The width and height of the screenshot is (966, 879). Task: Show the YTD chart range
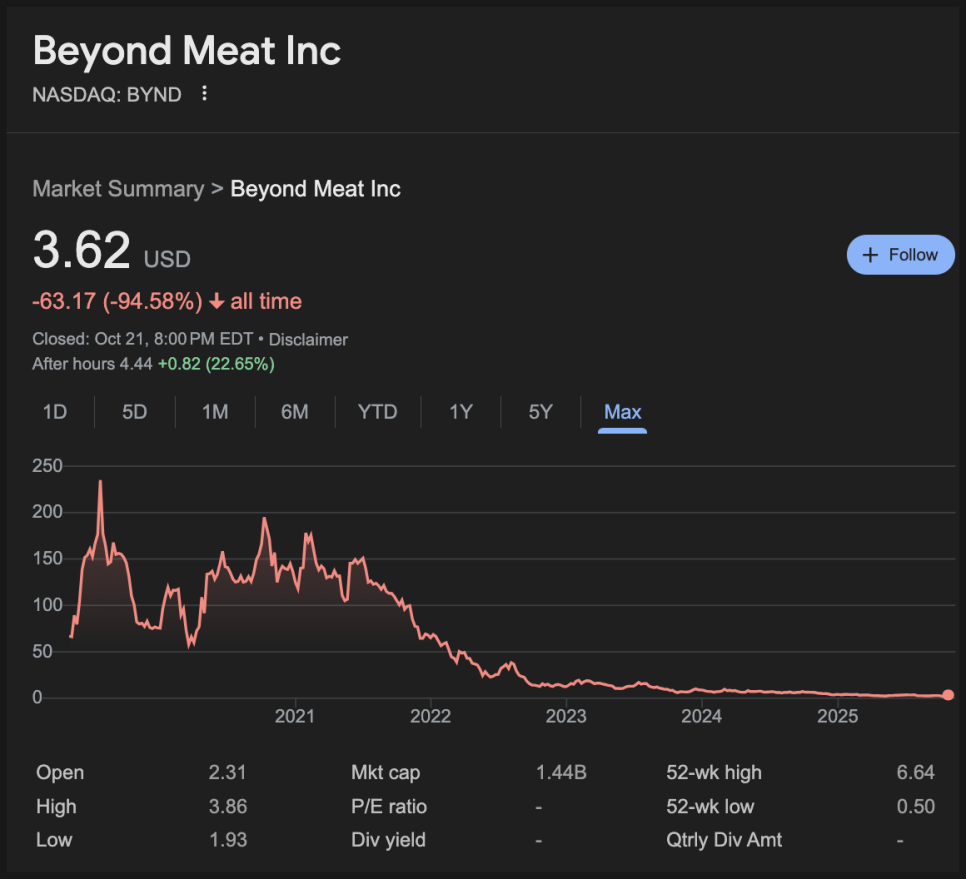point(377,412)
